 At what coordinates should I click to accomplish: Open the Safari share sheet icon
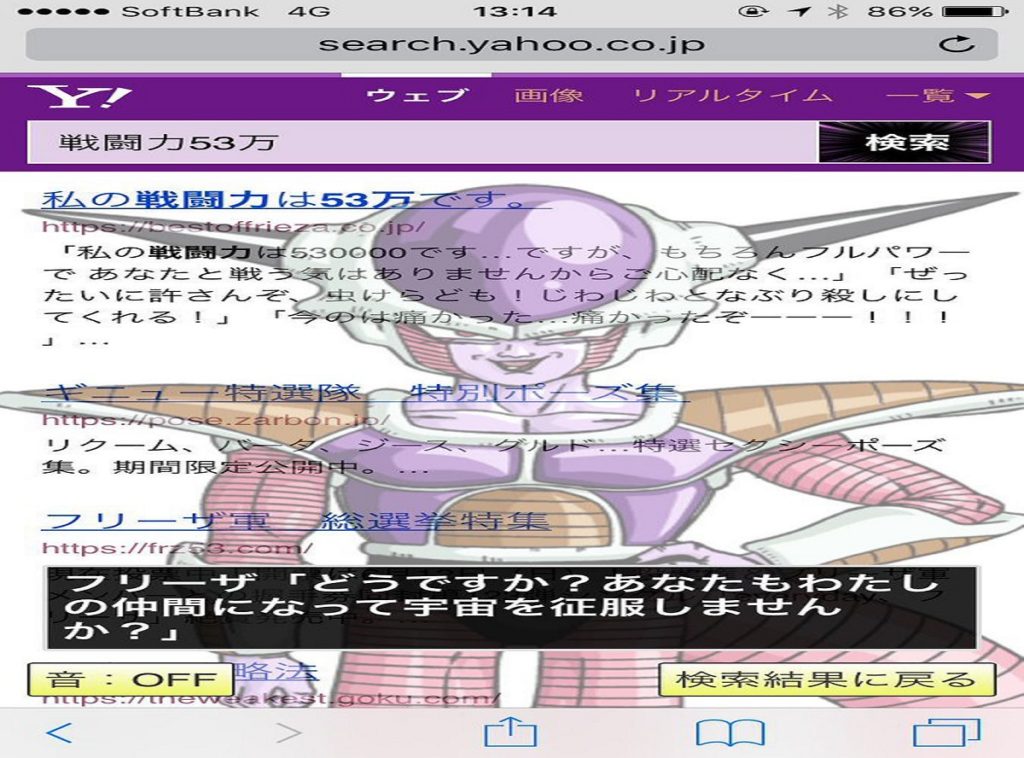510,732
